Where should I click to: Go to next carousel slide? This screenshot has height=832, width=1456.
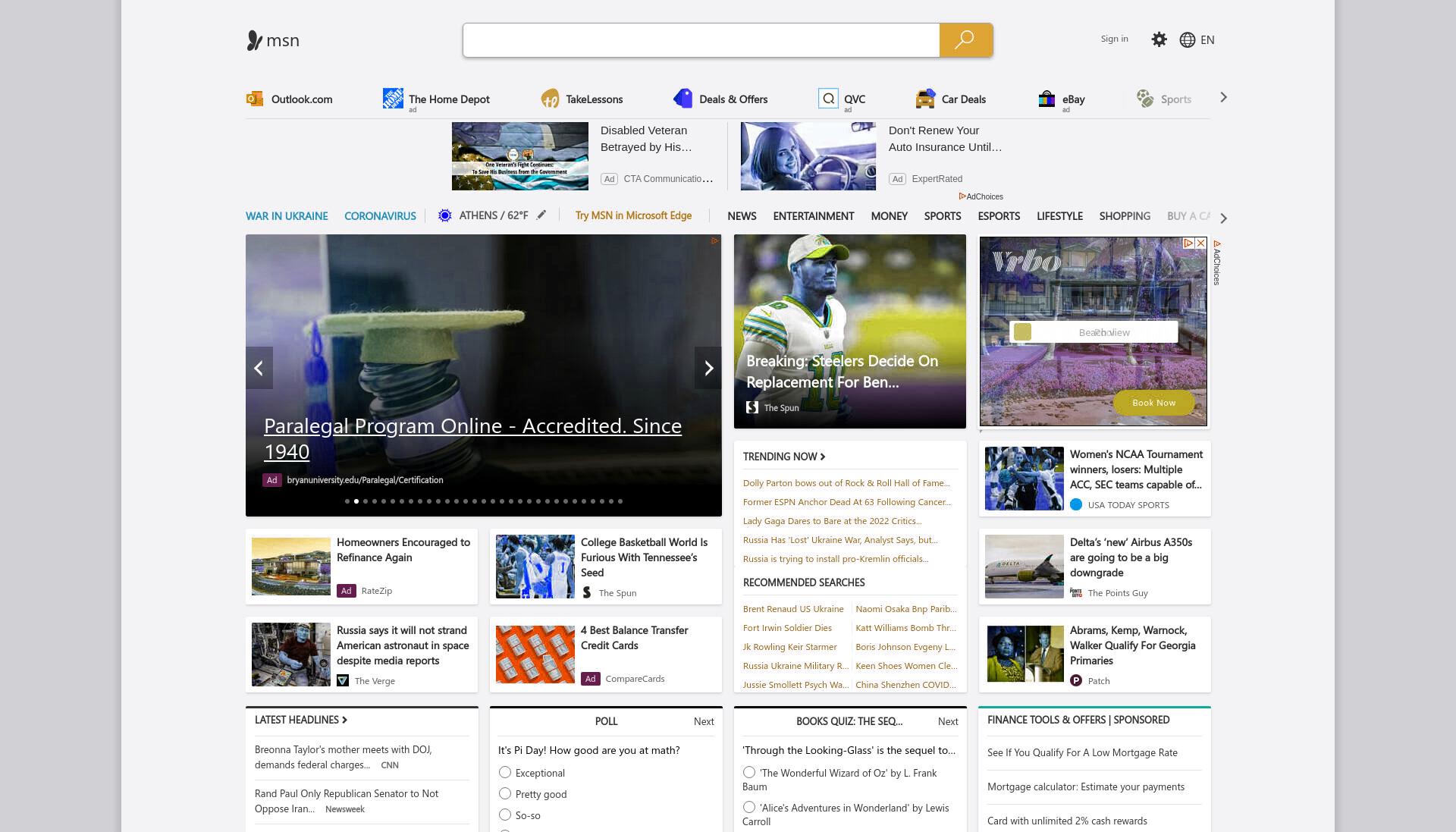[708, 368]
